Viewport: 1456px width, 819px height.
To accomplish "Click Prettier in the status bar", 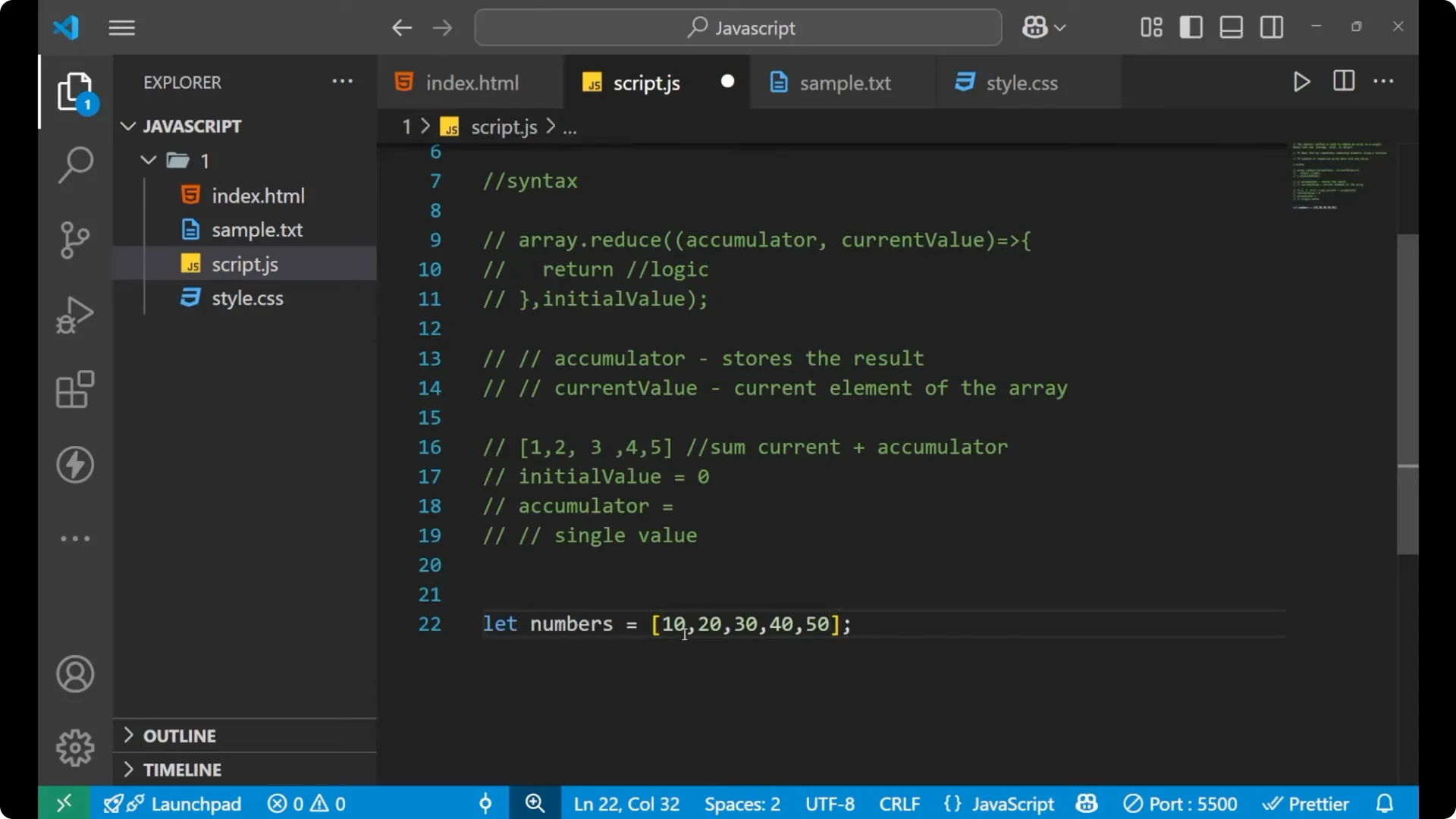I will (x=1307, y=803).
